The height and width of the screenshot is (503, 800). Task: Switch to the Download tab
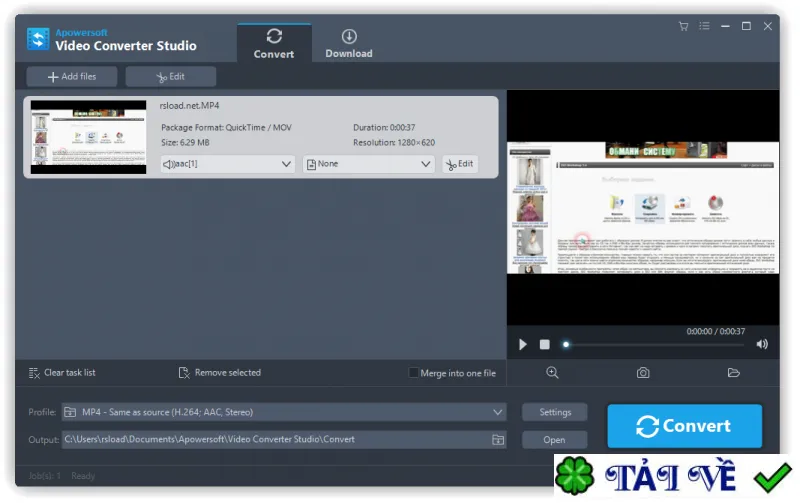click(349, 44)
